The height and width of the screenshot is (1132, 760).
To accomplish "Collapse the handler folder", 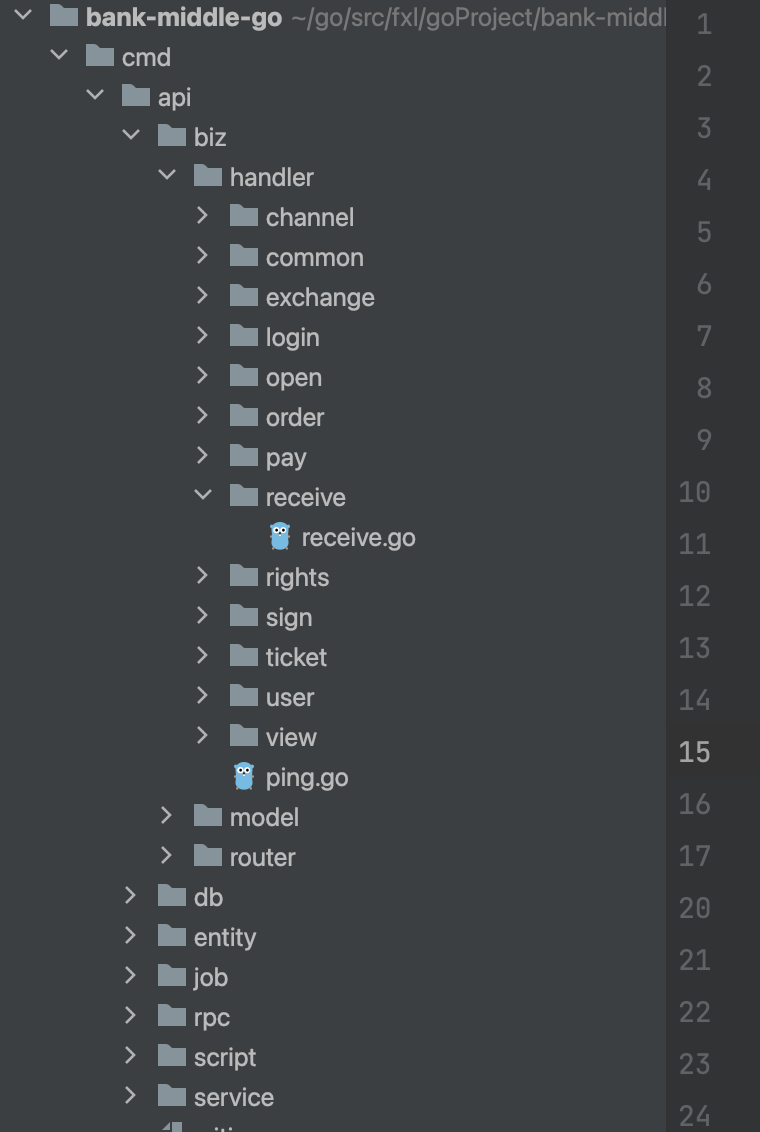I will [x=166, y=176].
